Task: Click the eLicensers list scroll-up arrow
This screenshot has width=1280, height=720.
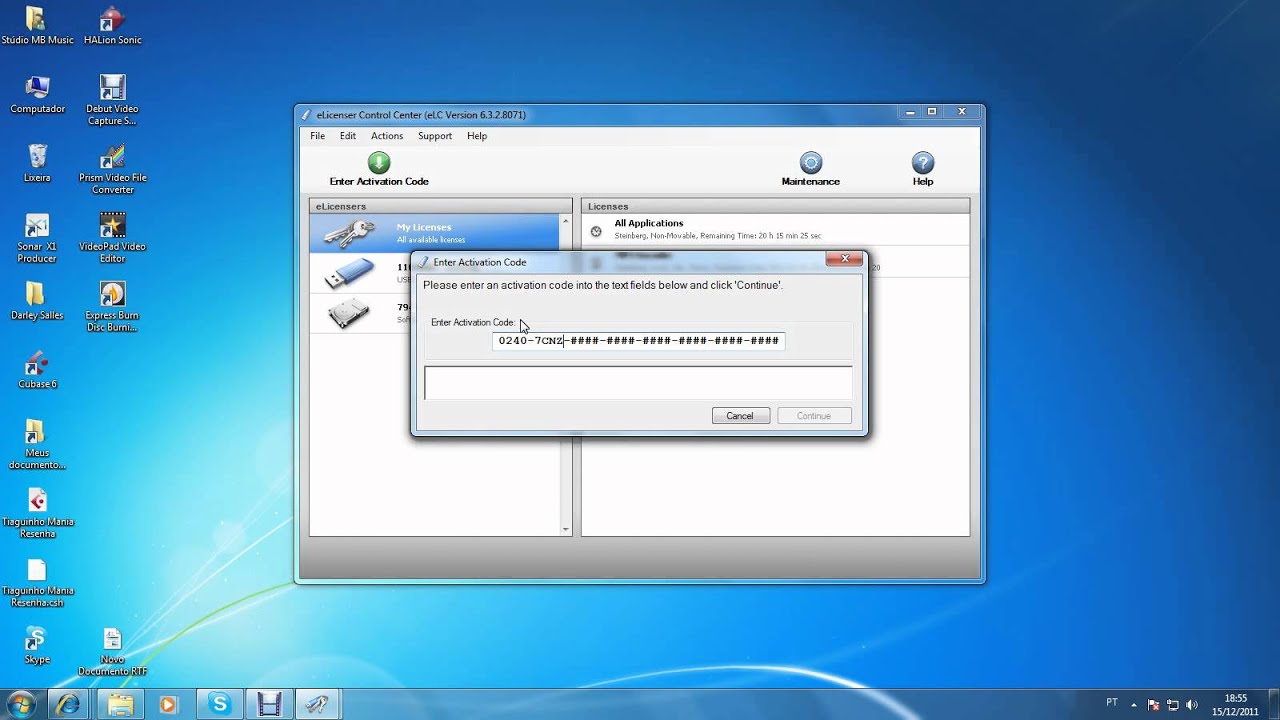Action: [x=565, y=221]
